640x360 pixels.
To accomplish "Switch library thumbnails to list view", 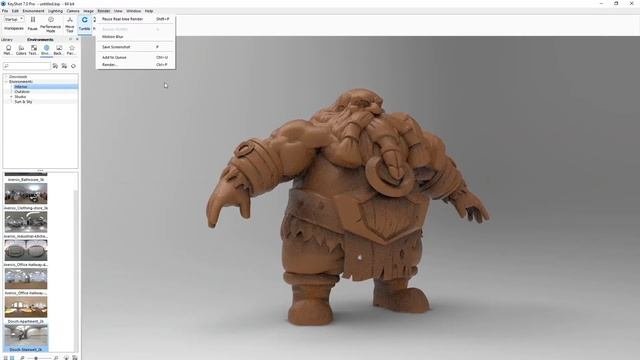I will [6, 358].
